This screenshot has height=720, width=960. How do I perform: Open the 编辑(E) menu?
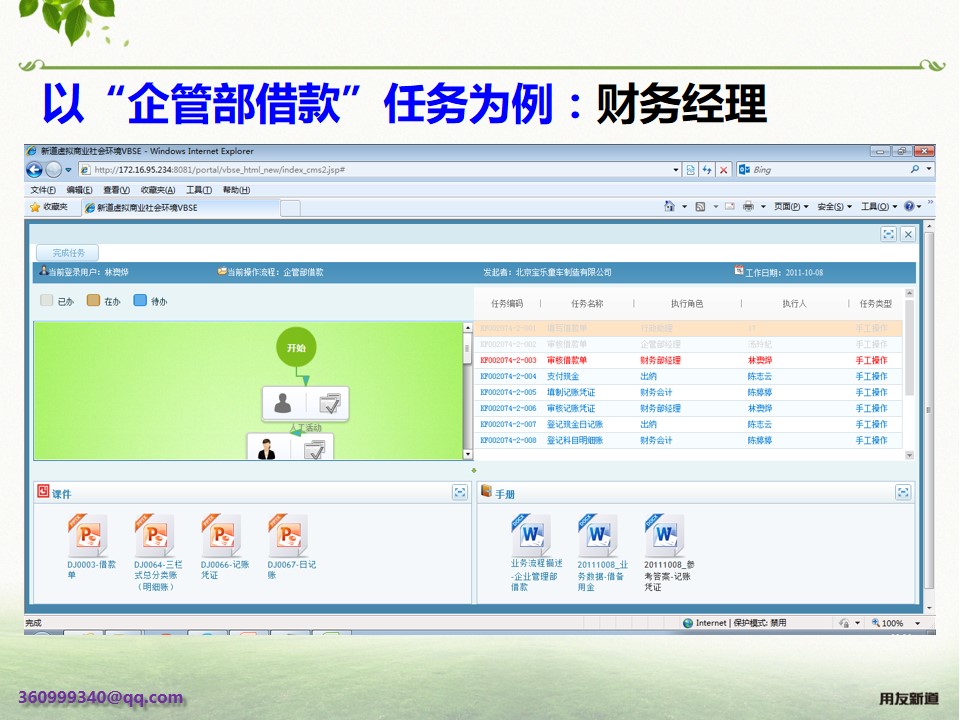[80, 190]
